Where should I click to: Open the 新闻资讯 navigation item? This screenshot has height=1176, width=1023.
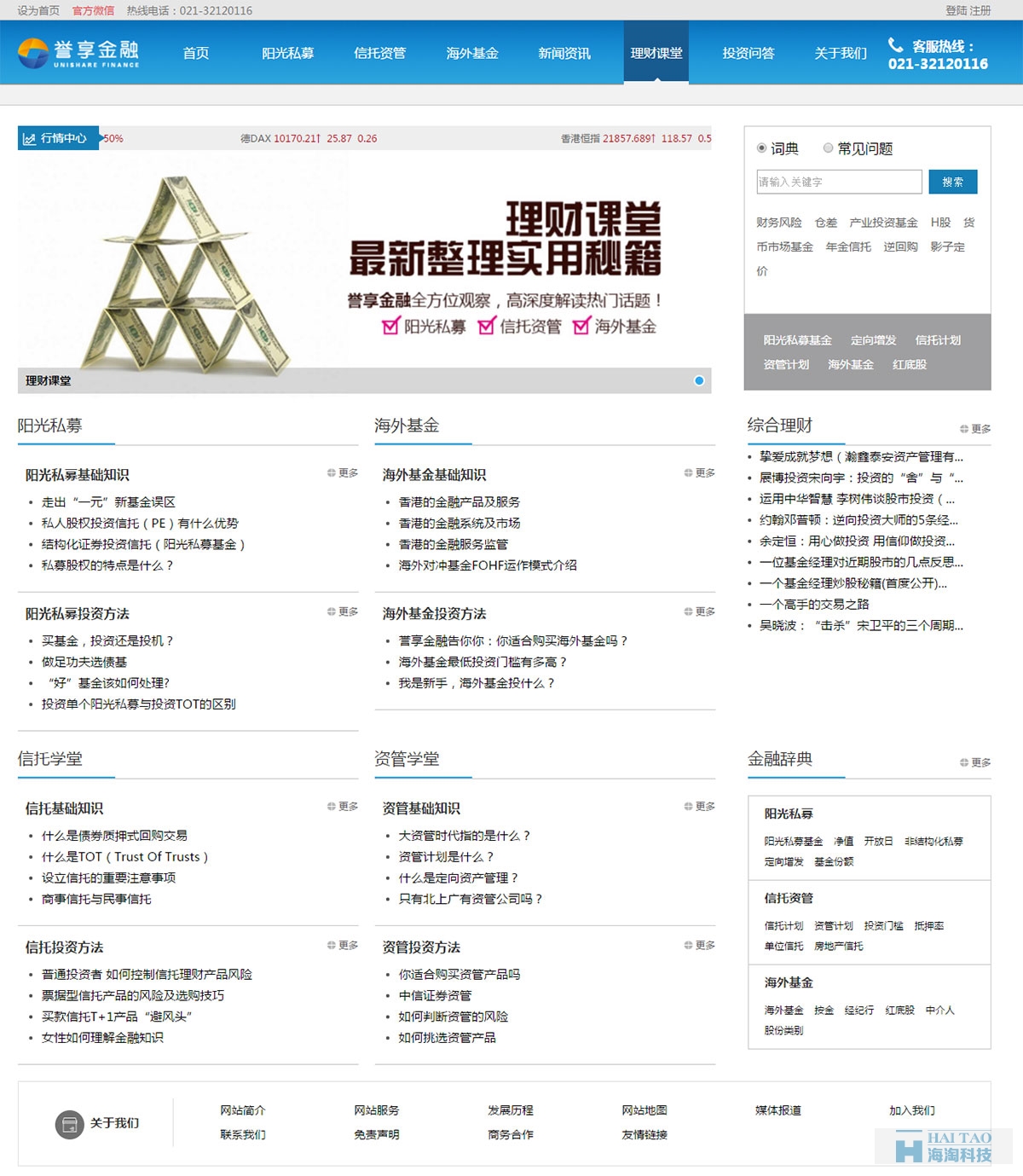(564, 53)
